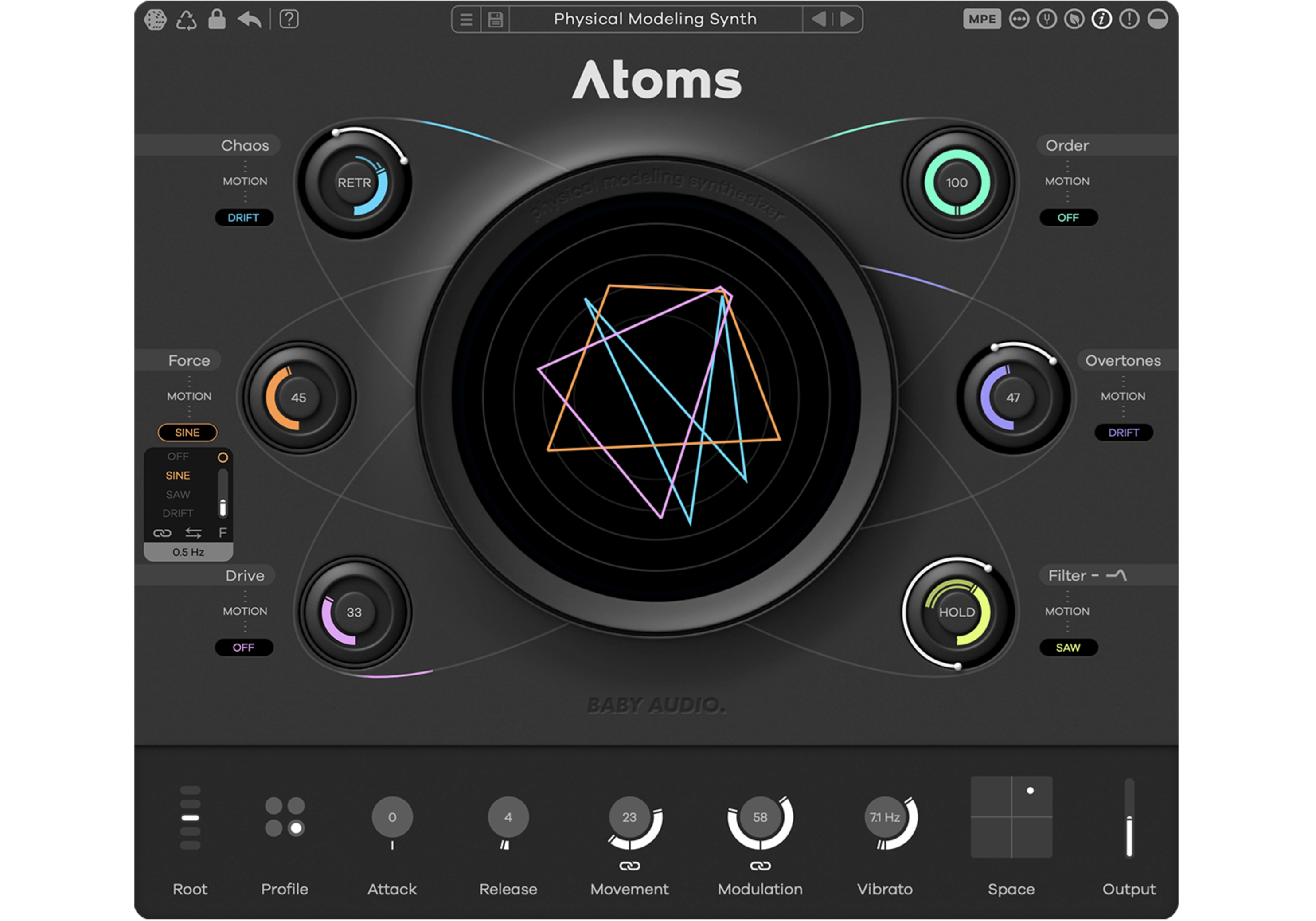The height and width of the screenshot is (921, 1316).
Task: Select SAW in the Force motion list
Action: [178, 495]
